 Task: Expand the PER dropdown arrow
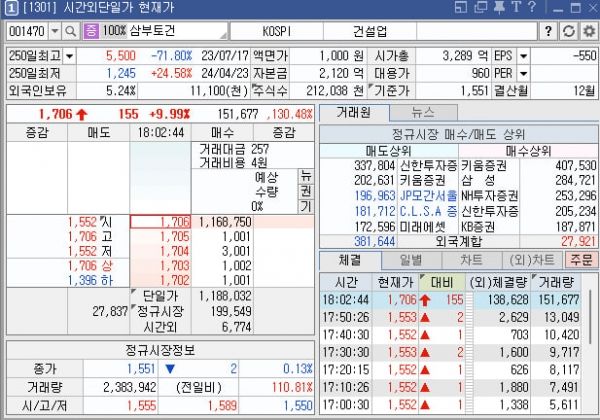tap(523, 73)
